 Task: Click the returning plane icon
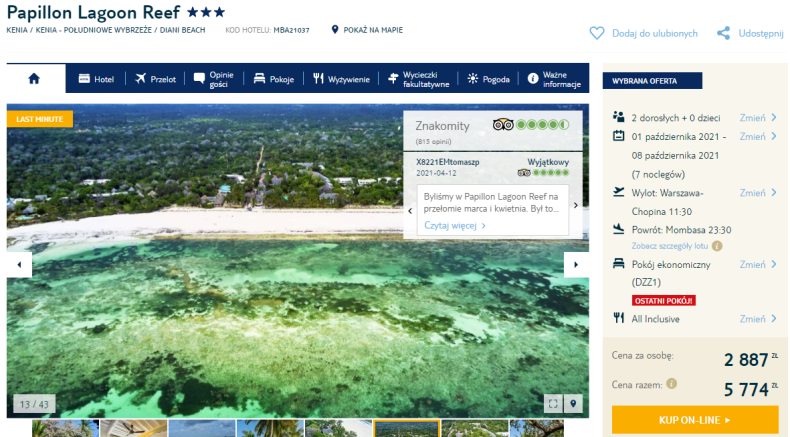pos(619,229)
